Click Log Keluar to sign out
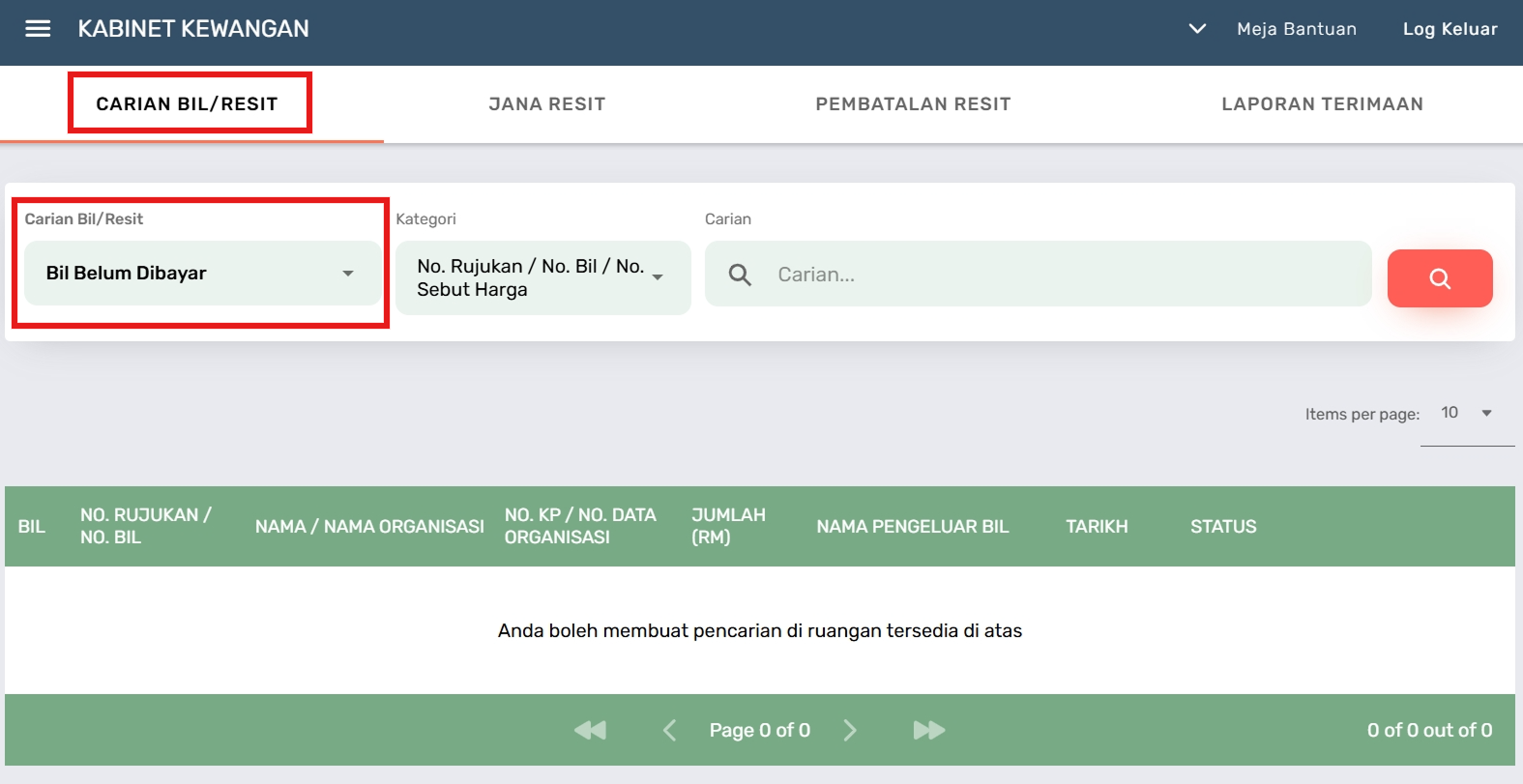This screenshot has width=1523, height=784. [x=1450, y=29]
